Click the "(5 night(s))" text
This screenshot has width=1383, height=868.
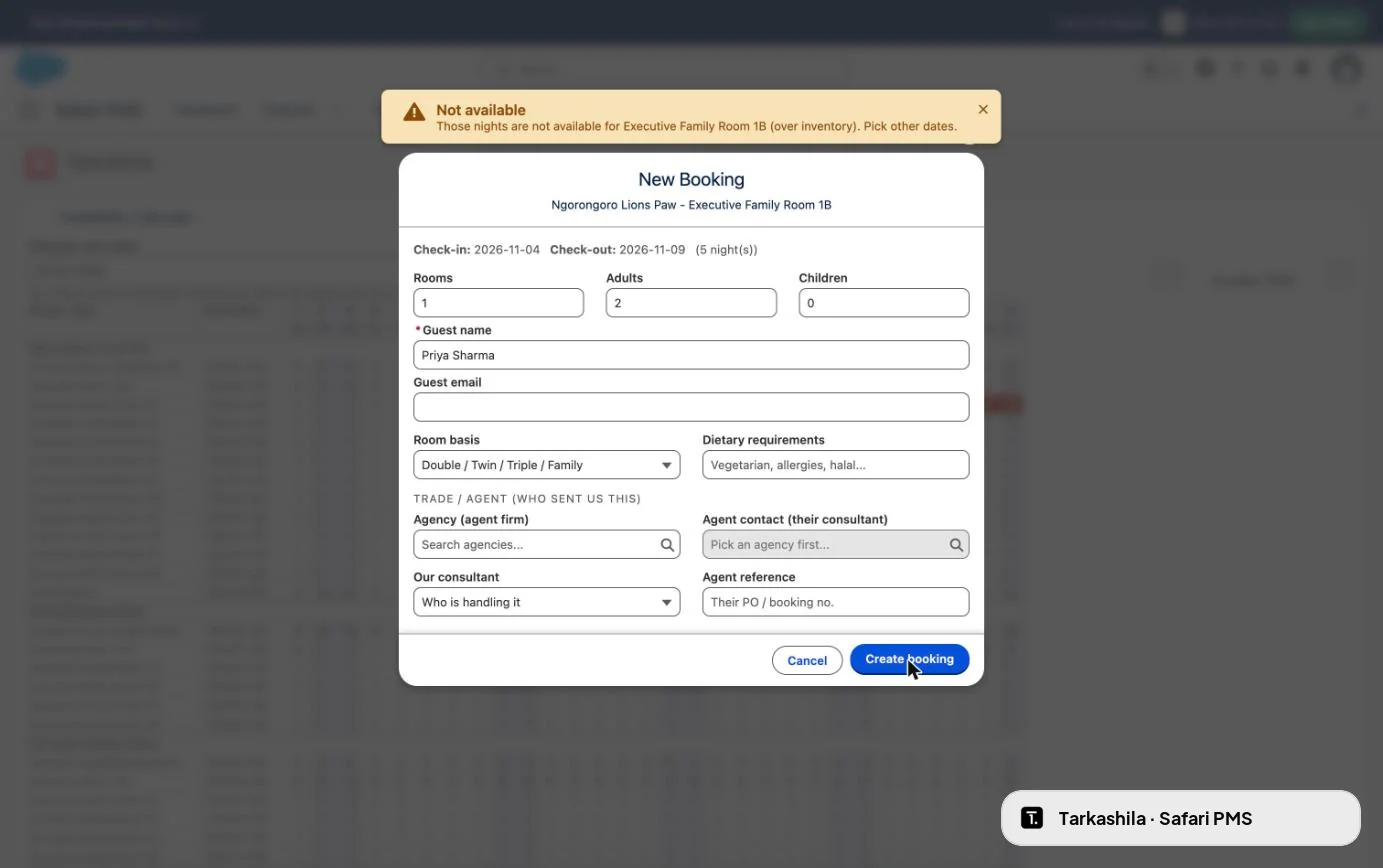point(727,250)
